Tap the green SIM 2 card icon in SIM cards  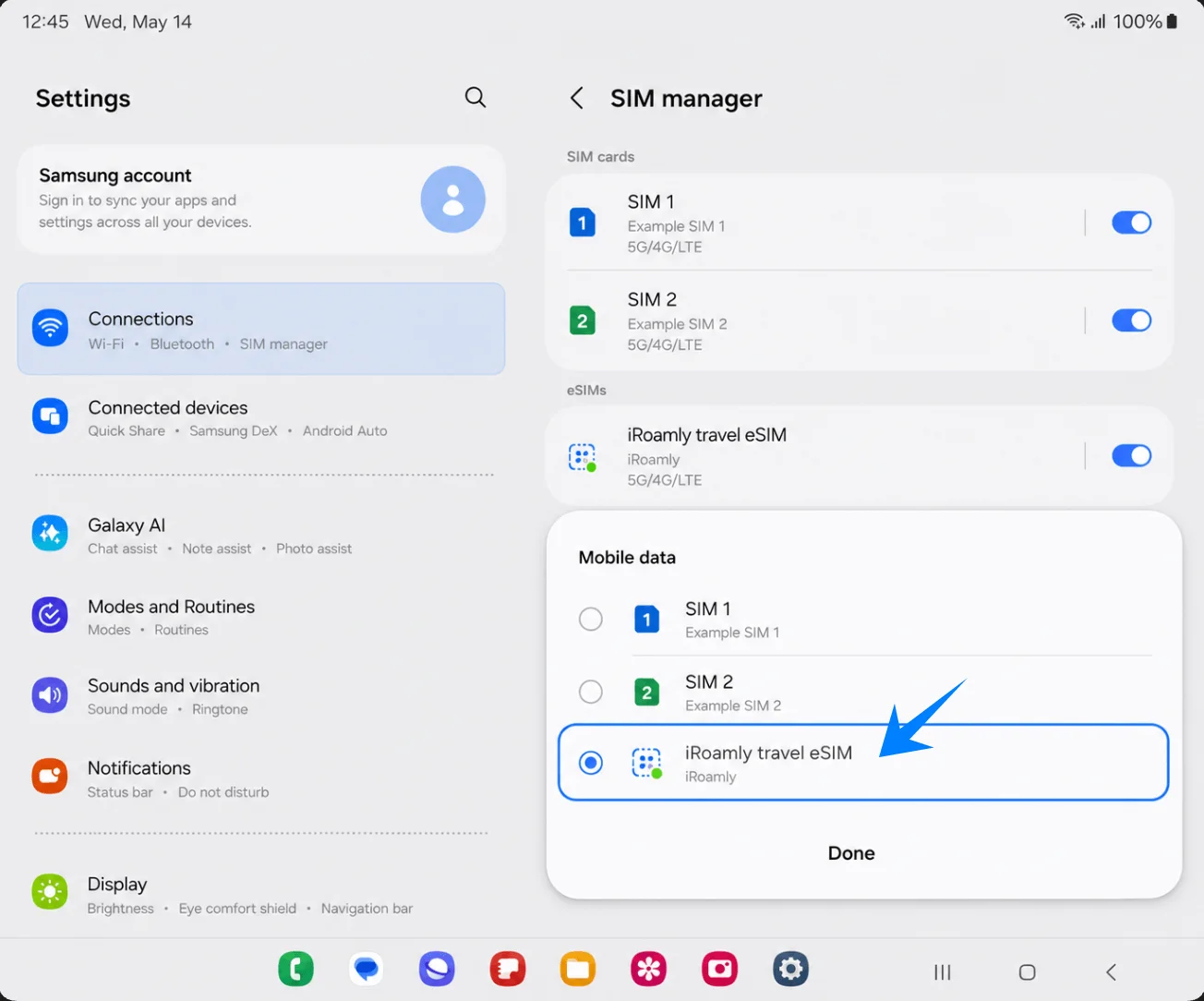[x=583, y=320]
